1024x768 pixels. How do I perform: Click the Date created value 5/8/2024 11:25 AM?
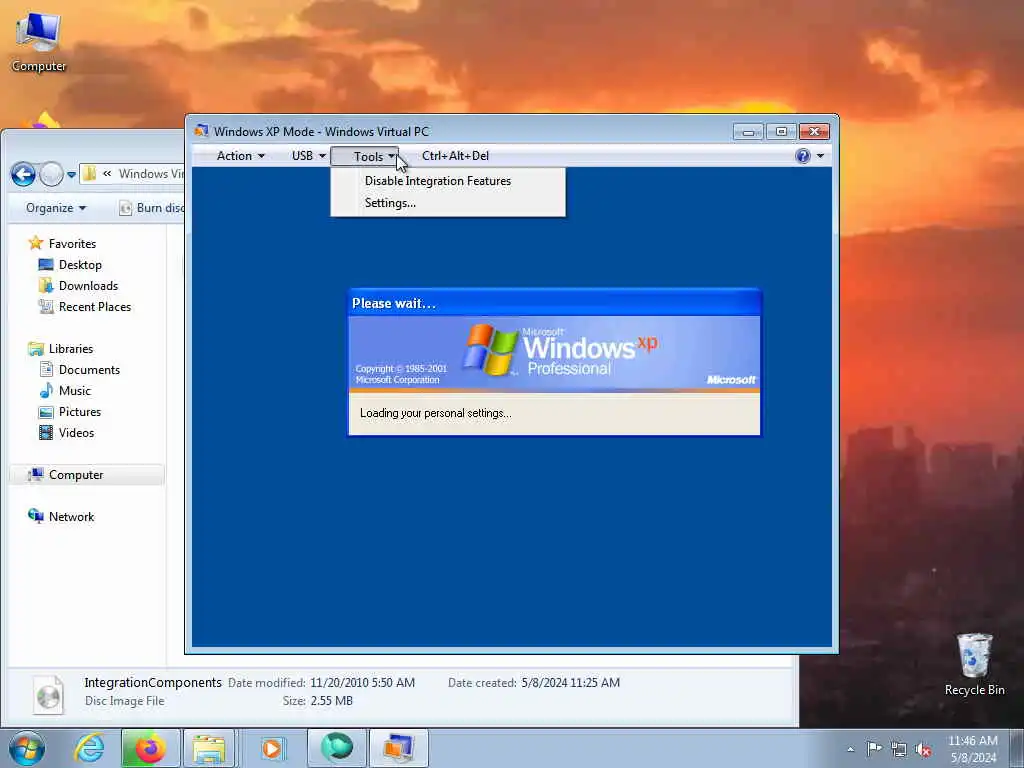coord(570,682)
